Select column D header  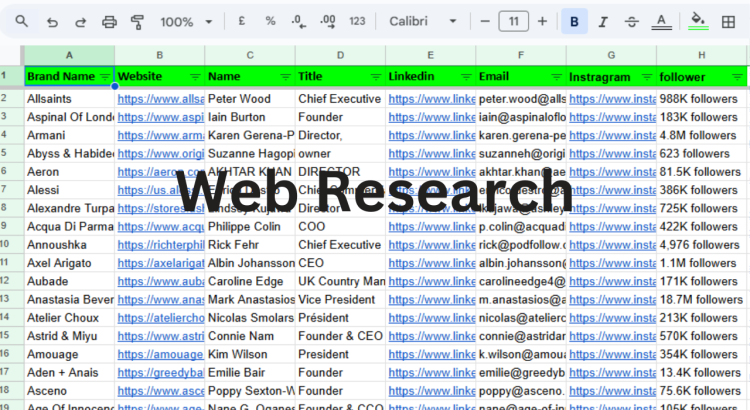pyautogui.click(x=340, y=55)
